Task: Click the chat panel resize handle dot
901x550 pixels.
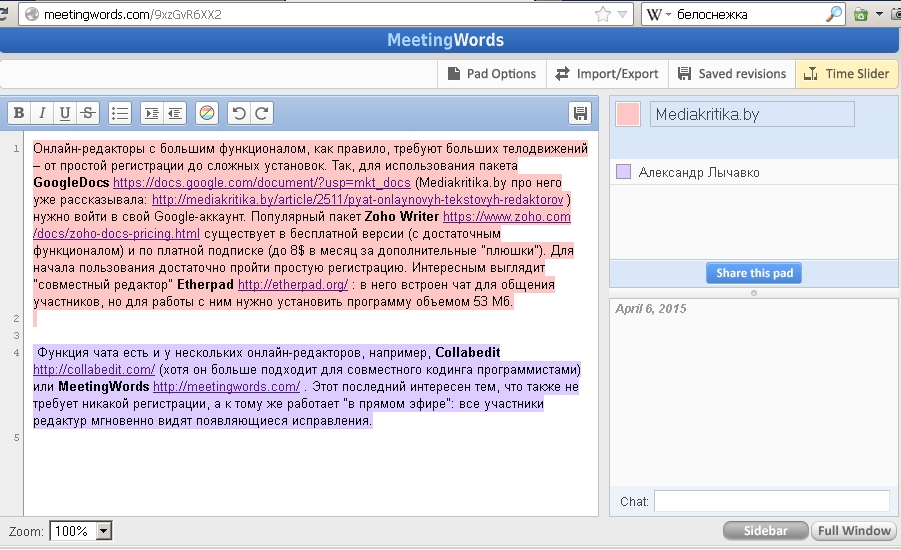Action: pos(754,293)
